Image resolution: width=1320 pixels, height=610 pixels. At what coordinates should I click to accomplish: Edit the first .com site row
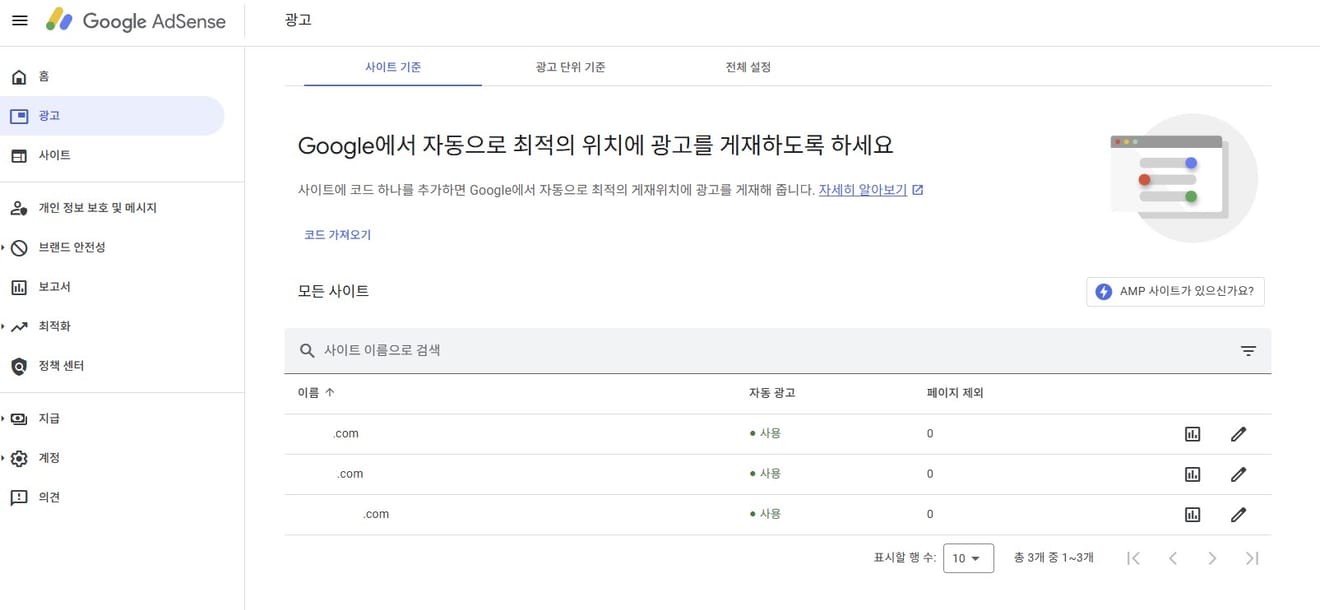point(1238,434)
